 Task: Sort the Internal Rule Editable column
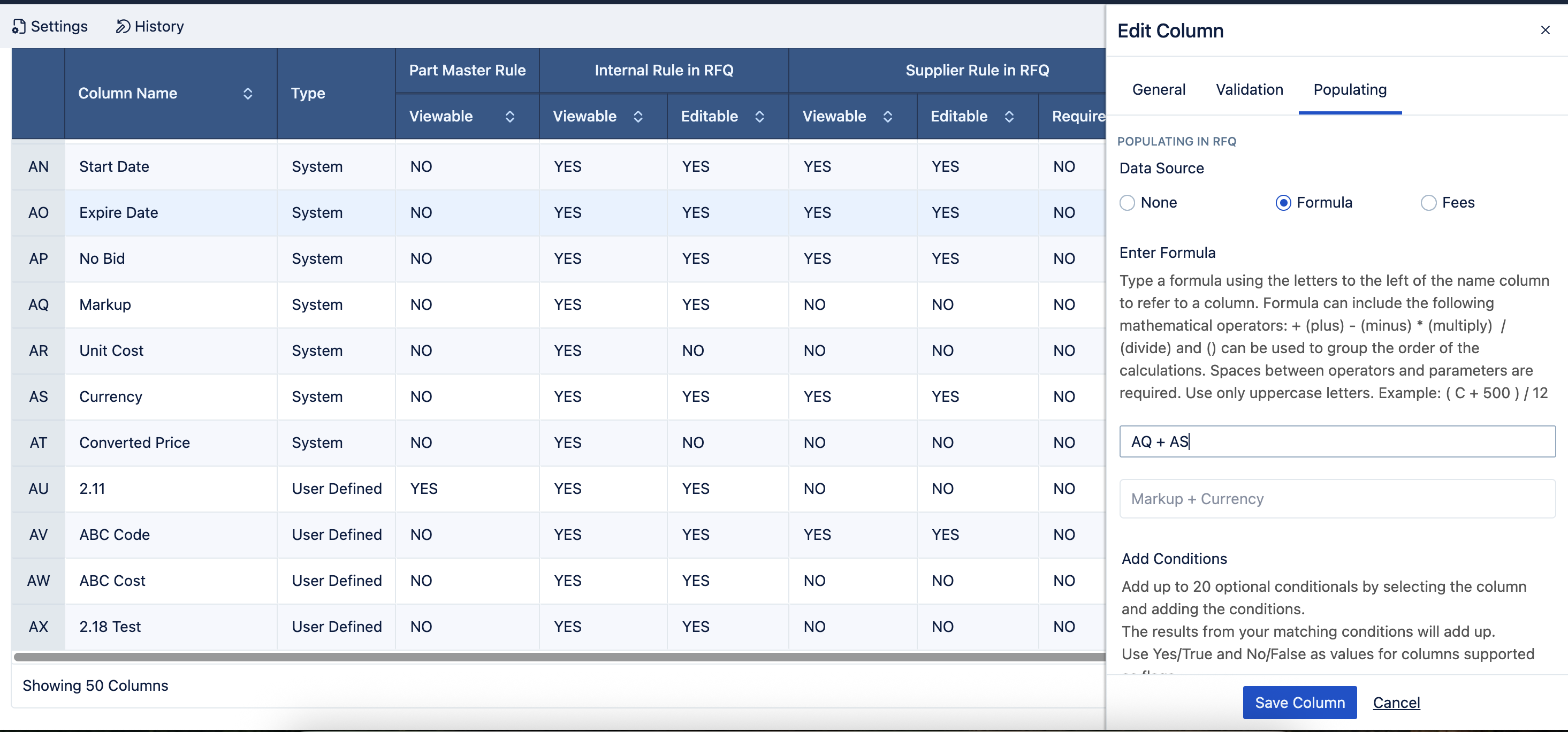point(759,116)
